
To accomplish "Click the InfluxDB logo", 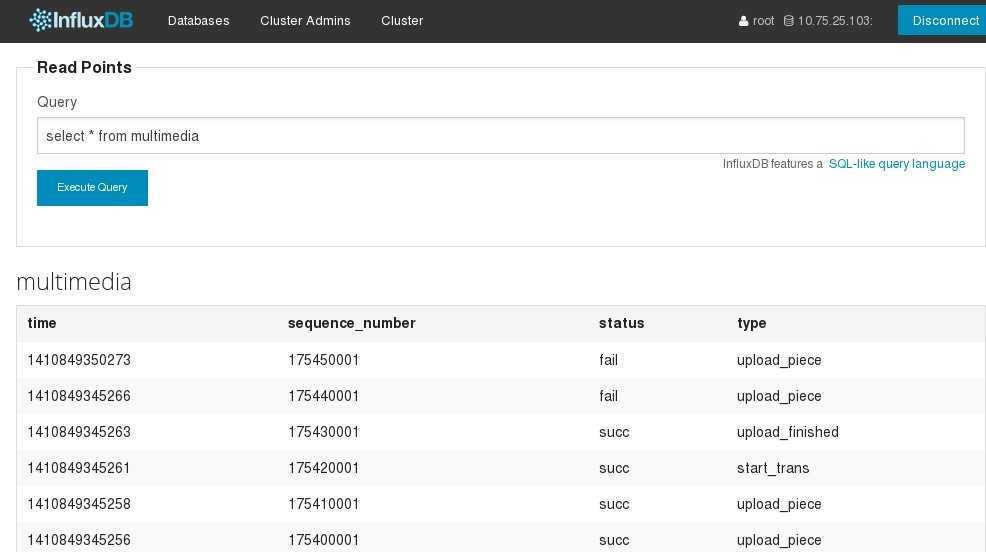I will 81,20.
